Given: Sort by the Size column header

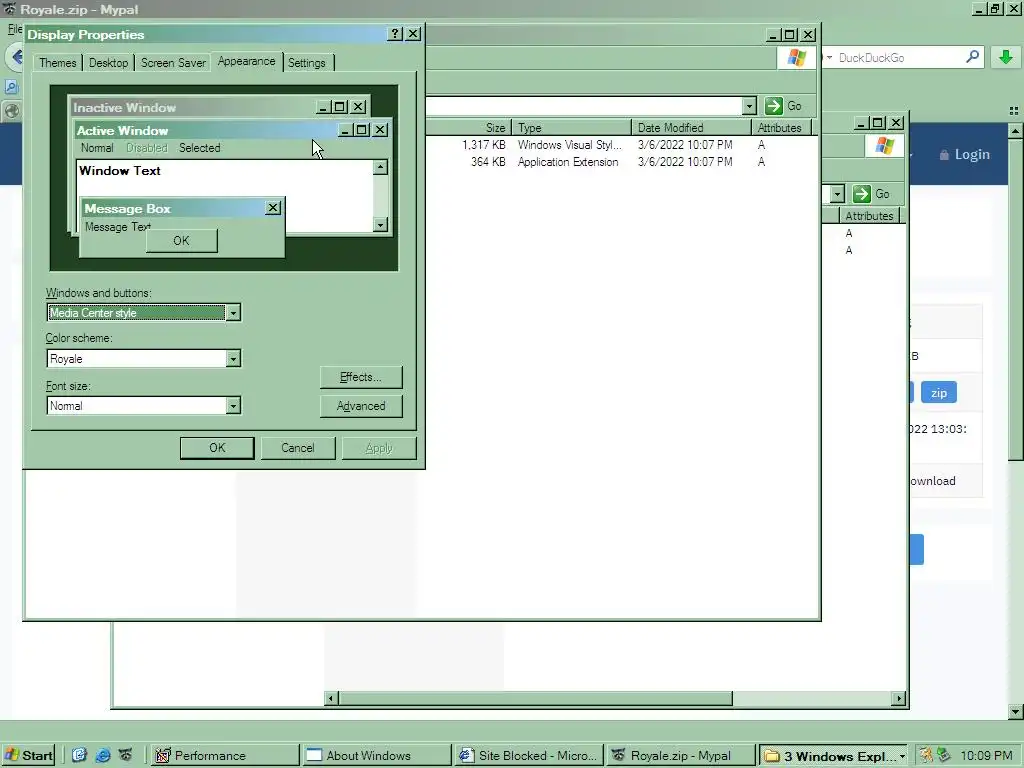Looking at the screenshot, I should click(x=469, y=127).
